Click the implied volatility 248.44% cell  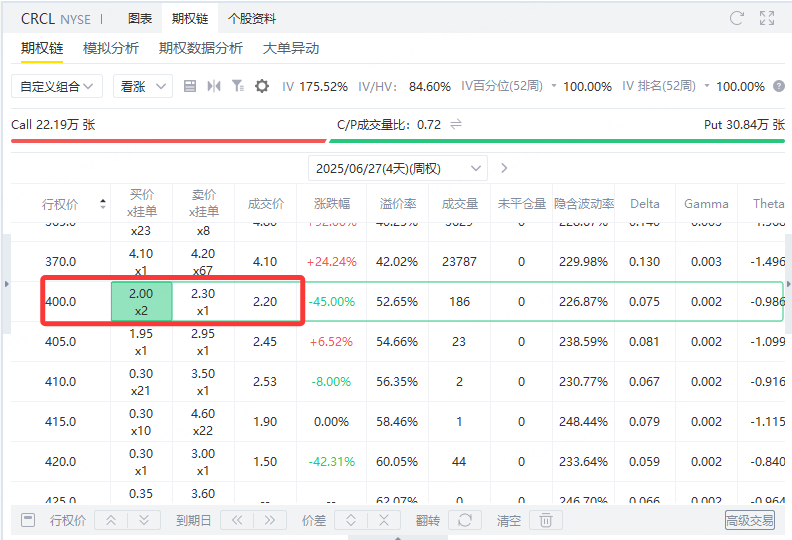tap(583, 421)
